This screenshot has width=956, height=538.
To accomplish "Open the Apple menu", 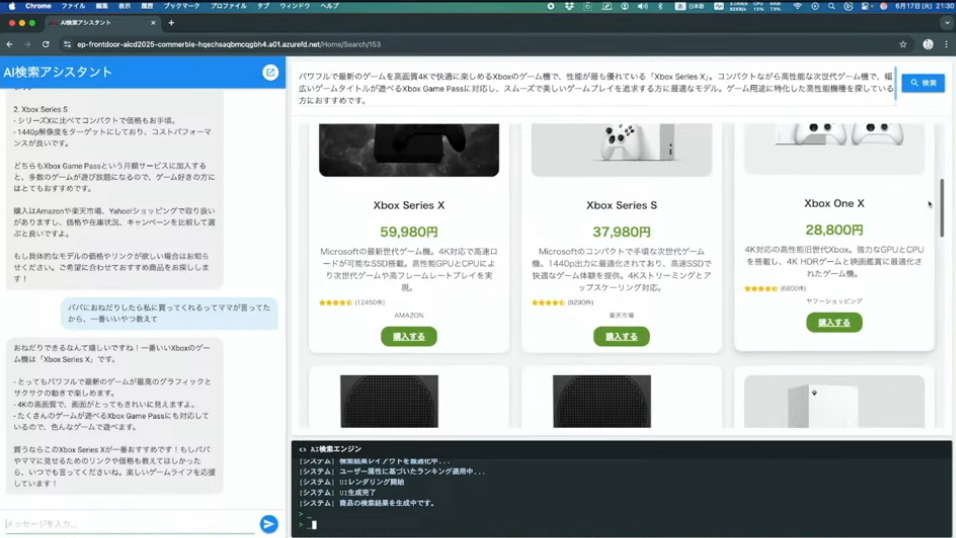I will [12, 6].
